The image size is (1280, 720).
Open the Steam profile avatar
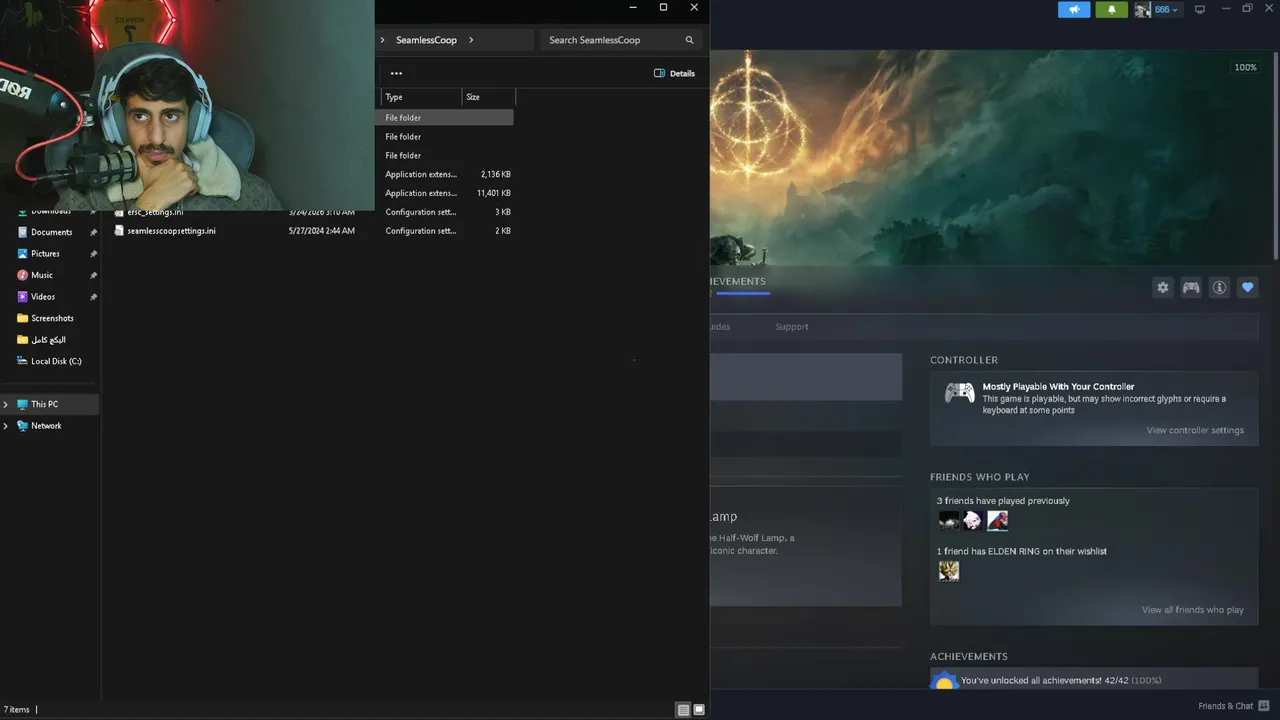(1142, 9)
